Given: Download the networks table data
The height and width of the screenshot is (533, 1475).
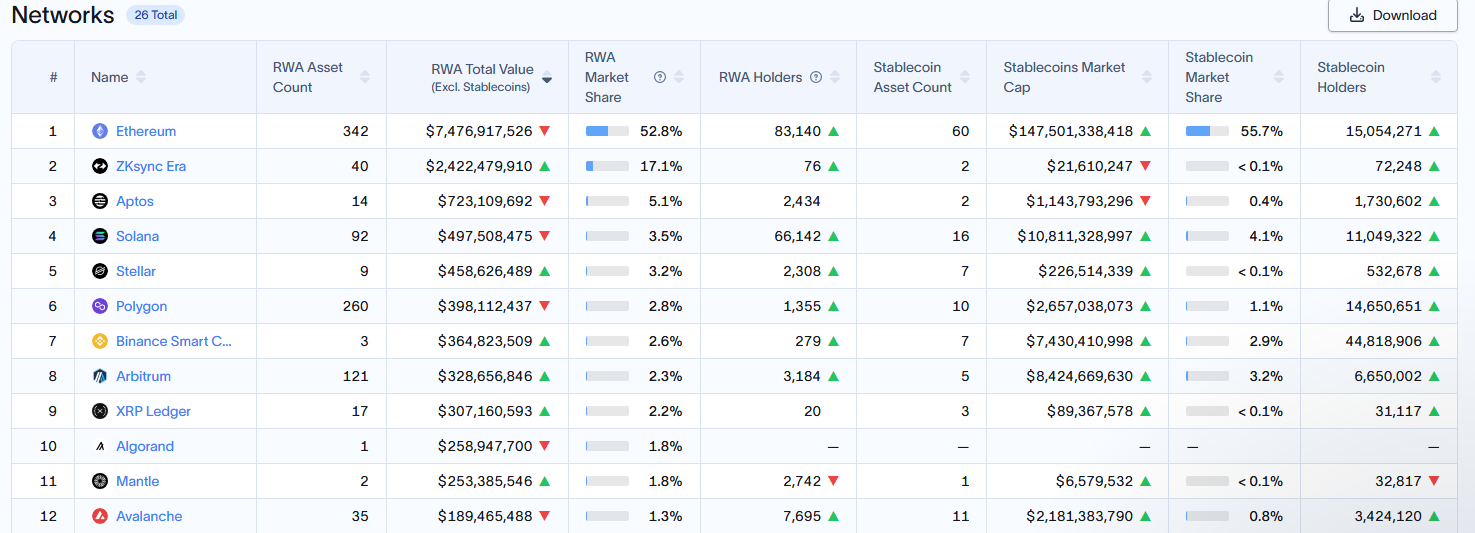Looking at the screenshot, I should [1392, 15].
